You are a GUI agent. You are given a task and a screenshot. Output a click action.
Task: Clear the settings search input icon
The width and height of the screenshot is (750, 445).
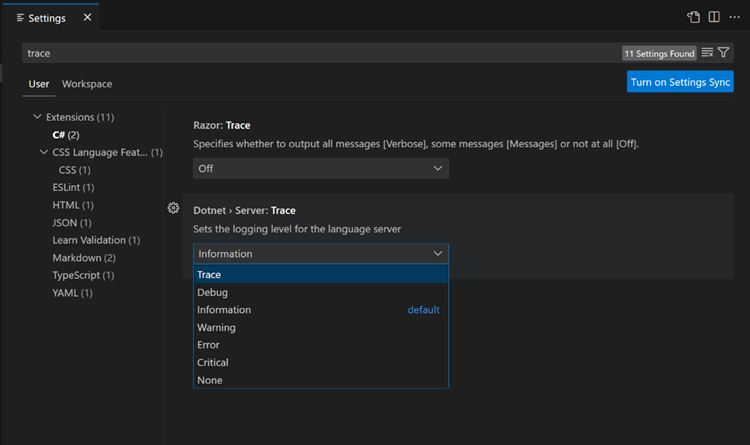point(707,53)
